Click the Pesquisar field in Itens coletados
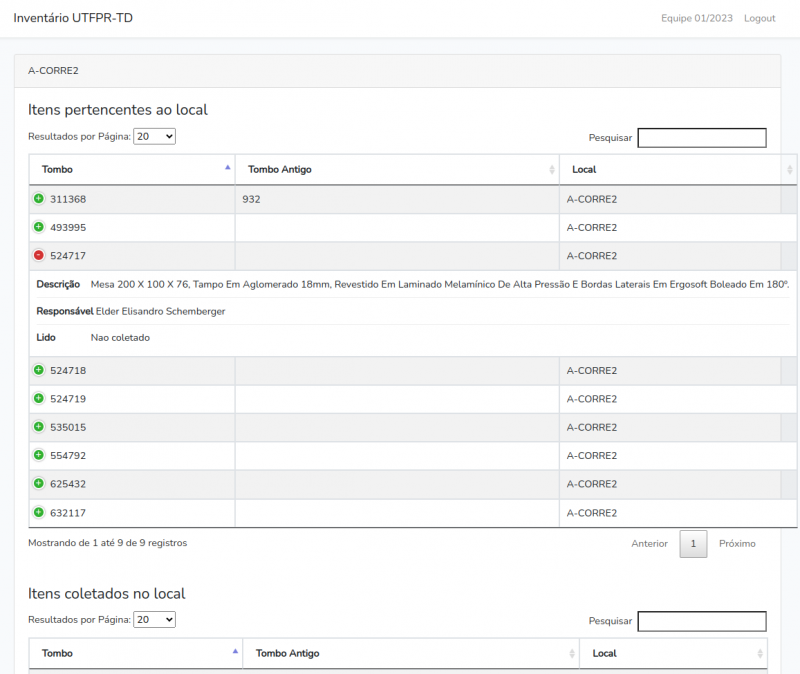This screenshot has height=674, width=800. [702, 621]
